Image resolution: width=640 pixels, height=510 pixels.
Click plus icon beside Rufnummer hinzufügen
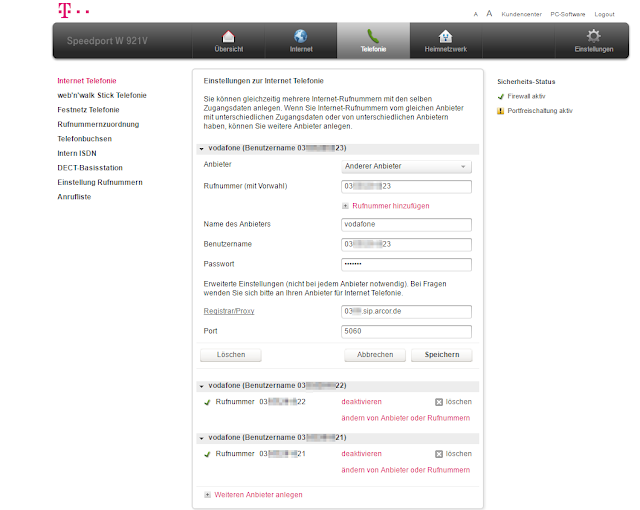point(345,206)
